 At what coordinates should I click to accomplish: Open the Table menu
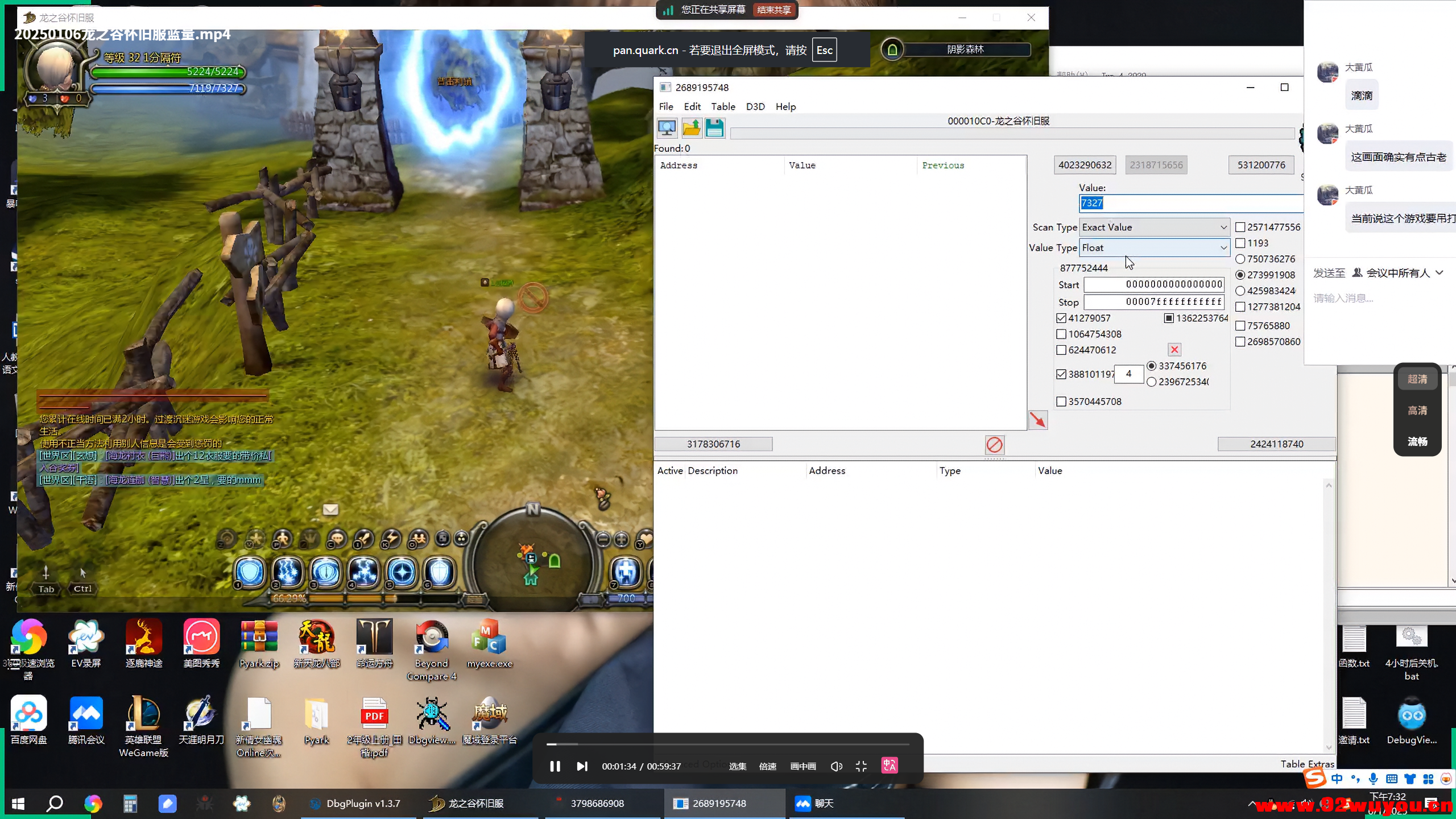tap(723, 106)
